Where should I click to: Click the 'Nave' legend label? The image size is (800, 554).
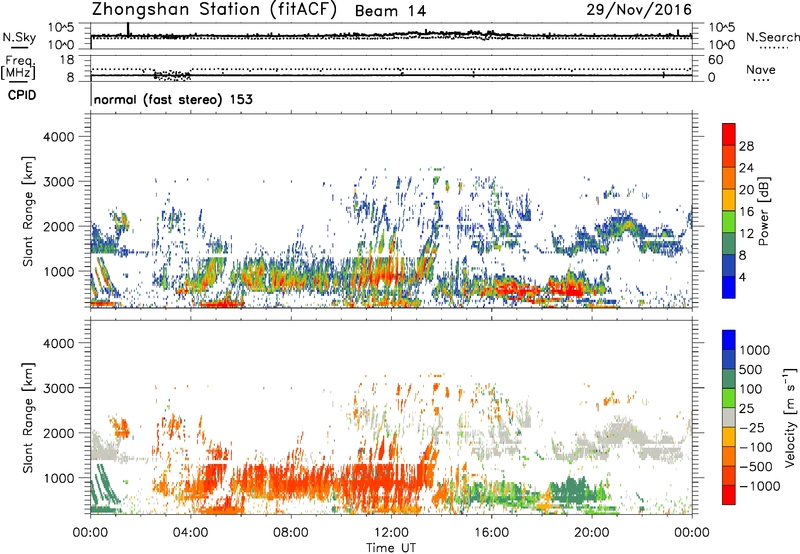[x=761, y=69]
